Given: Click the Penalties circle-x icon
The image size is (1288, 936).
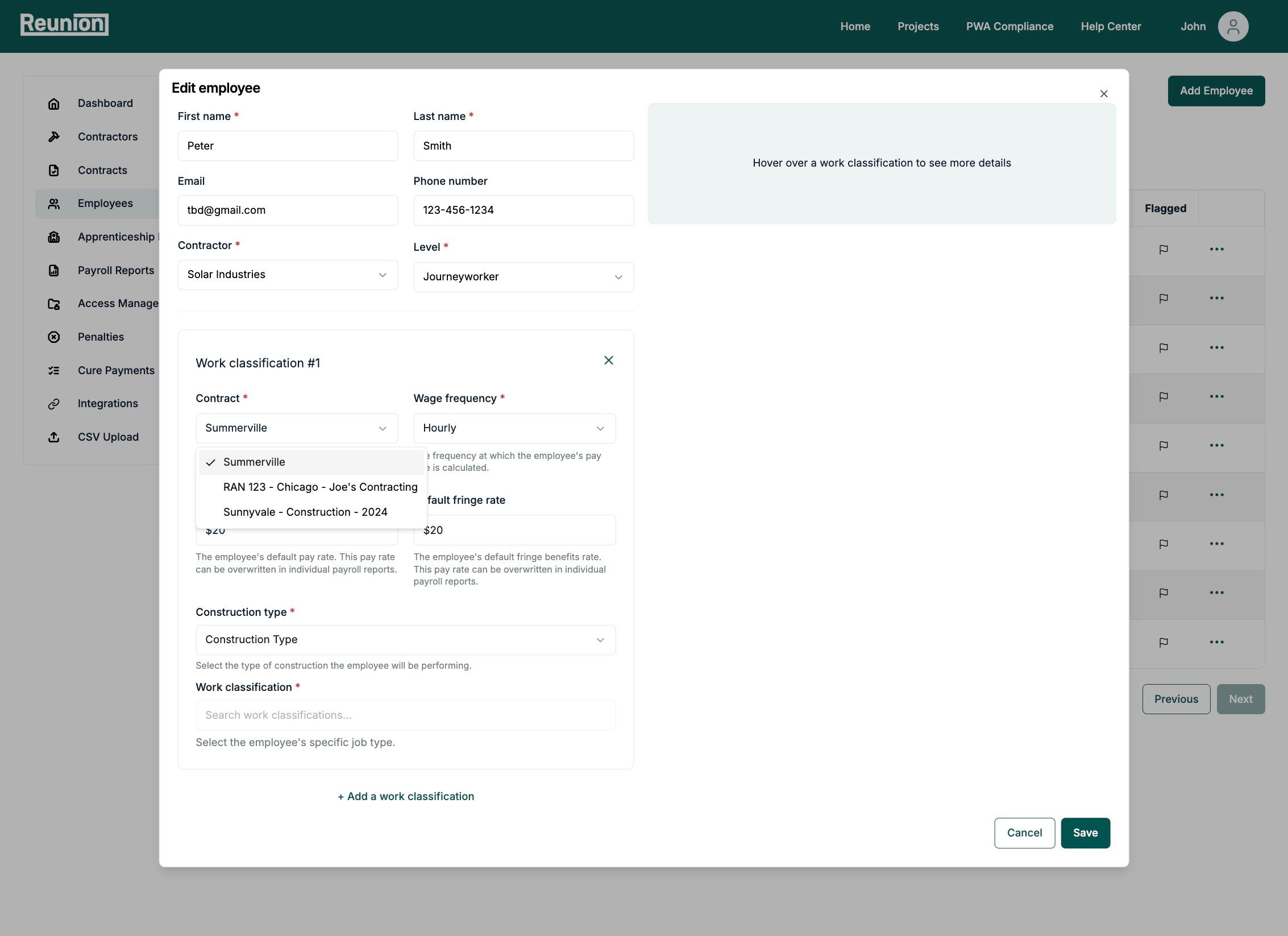Looking at the screenshot, I should (54, 337).
